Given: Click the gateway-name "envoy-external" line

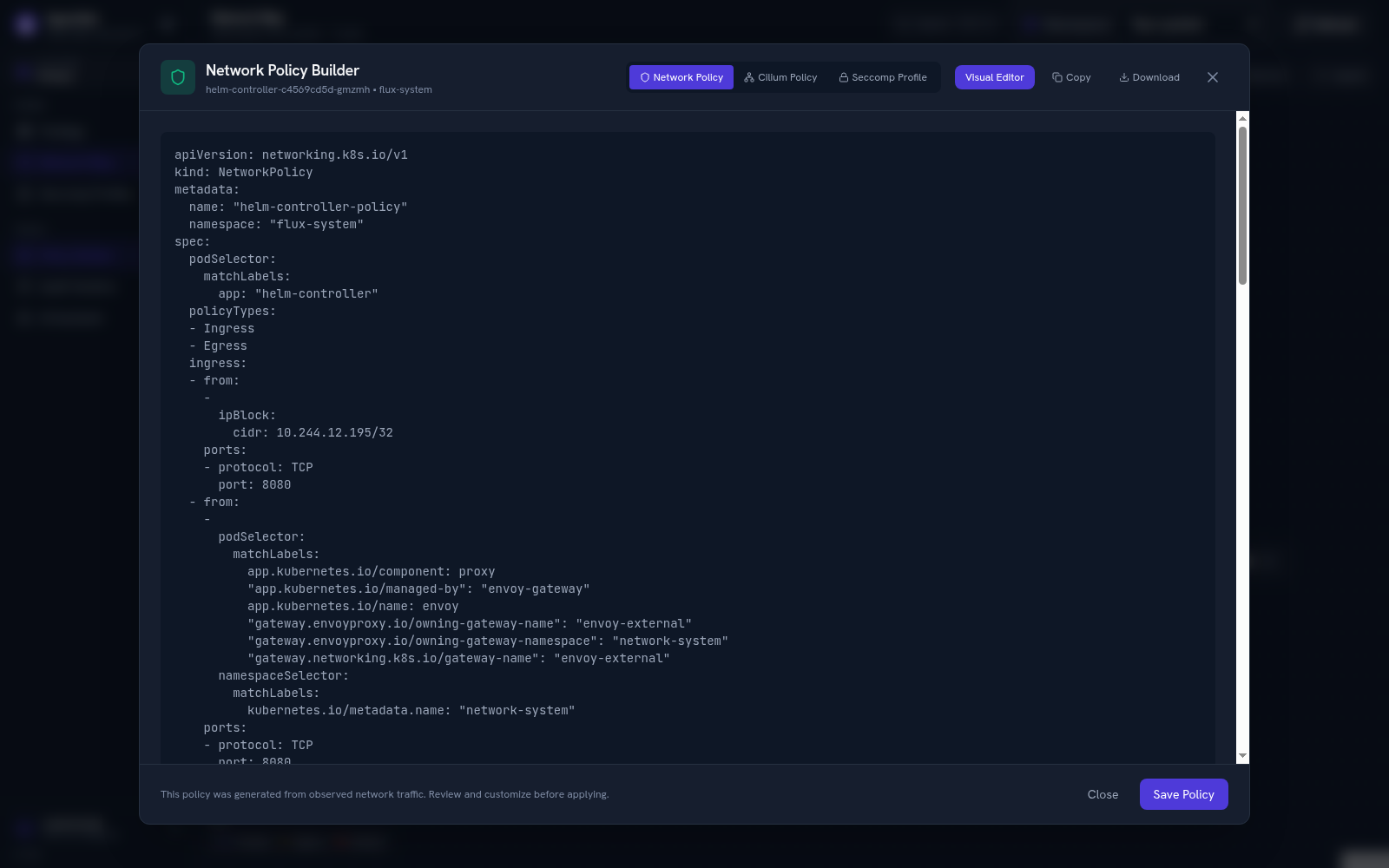Looking at the screenshot, I should [458, 658].
